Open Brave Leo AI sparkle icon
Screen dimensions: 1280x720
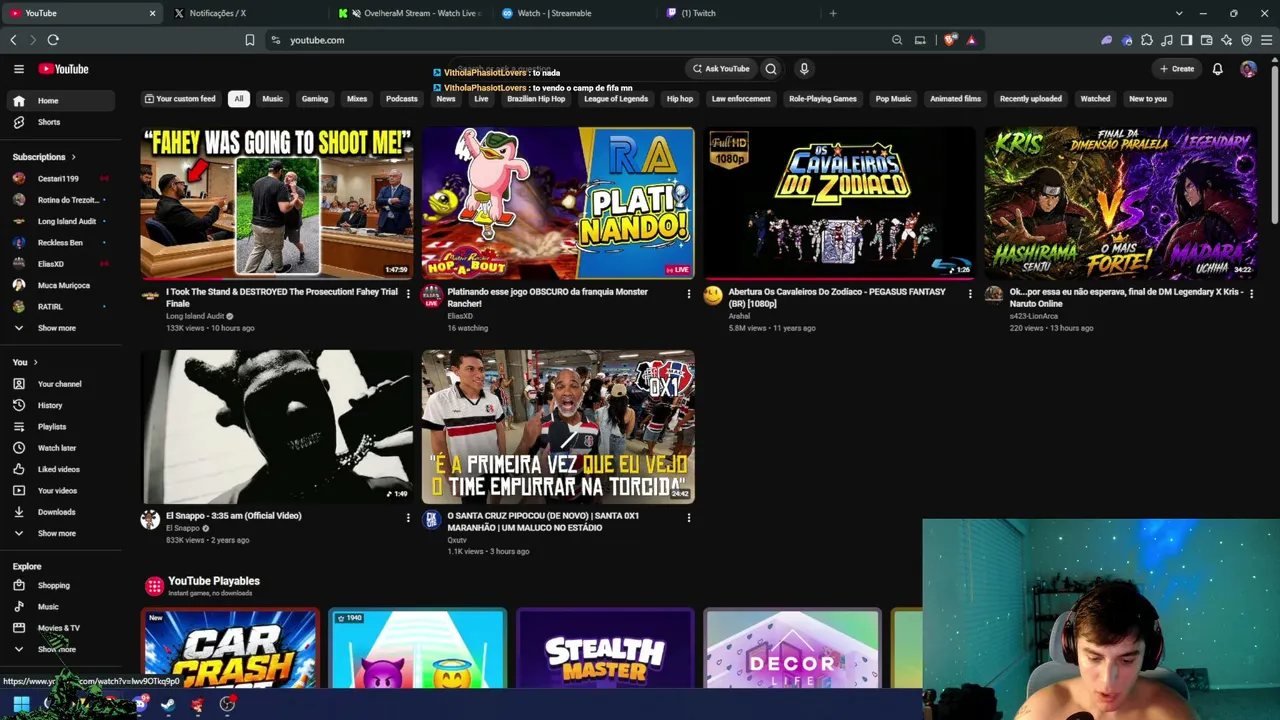point(1226,40)
